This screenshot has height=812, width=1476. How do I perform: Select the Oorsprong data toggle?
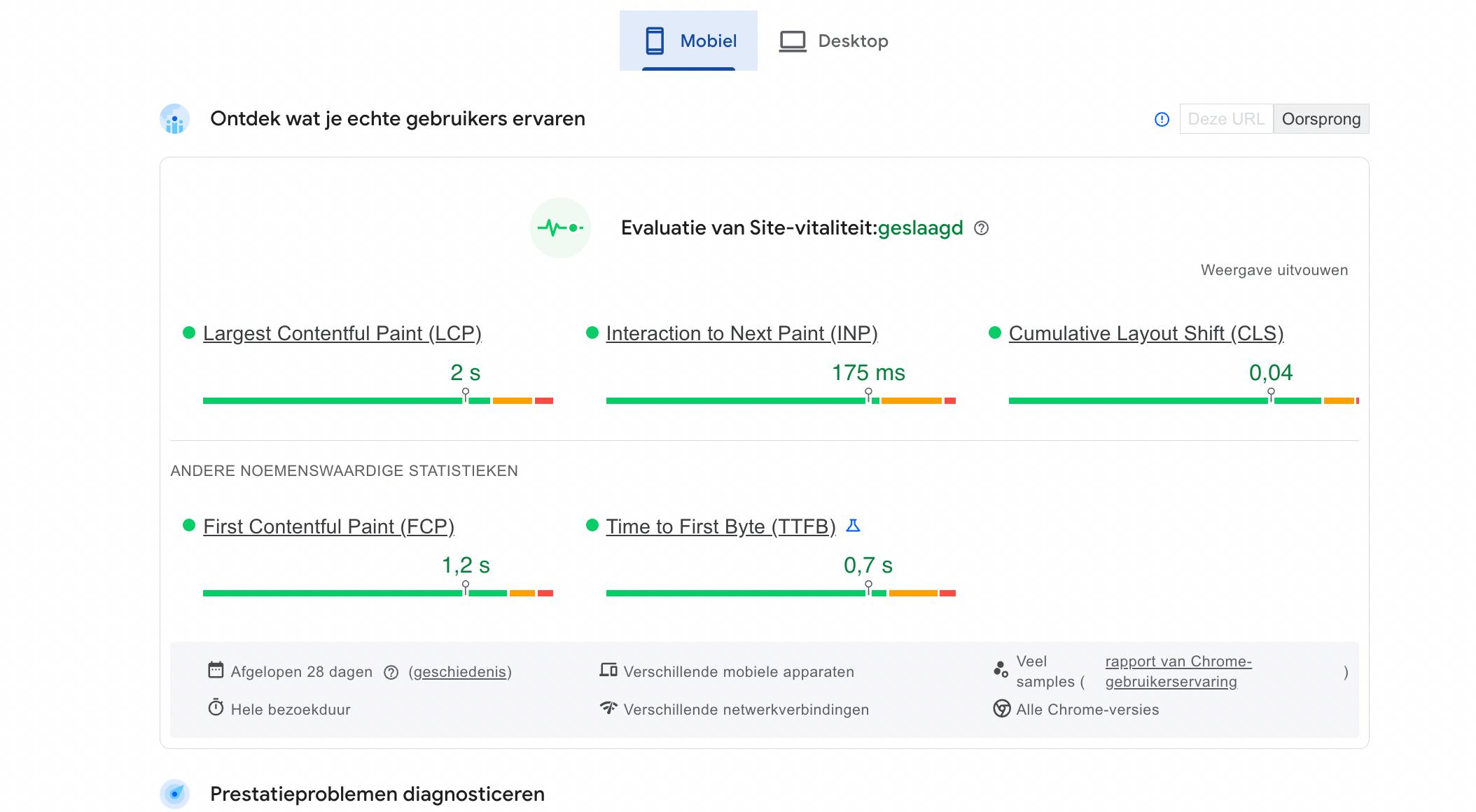point(1321,119)
